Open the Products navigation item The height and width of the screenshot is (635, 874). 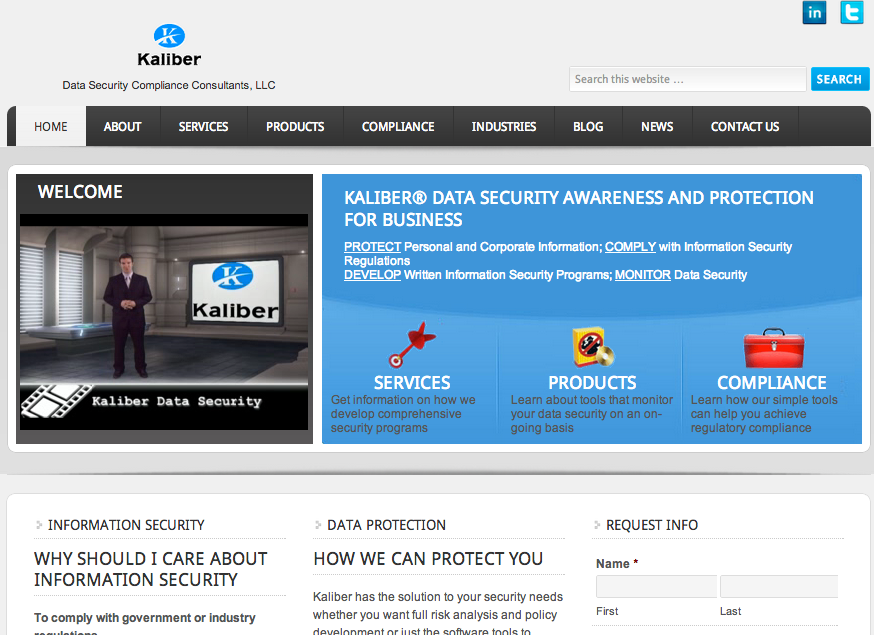(295, 127)
